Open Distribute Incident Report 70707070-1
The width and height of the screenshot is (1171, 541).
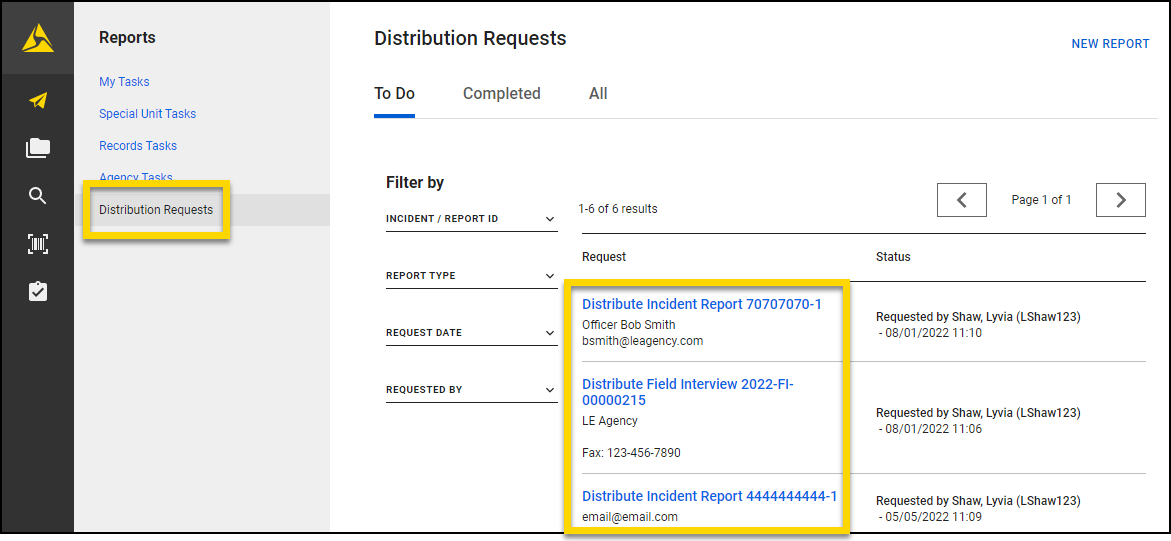(702, 304)
